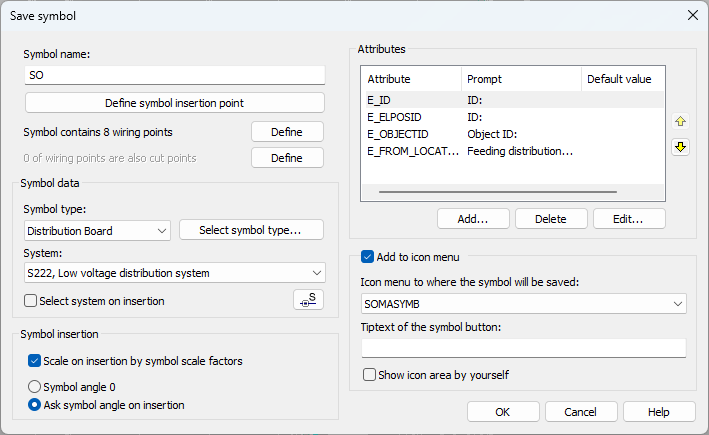Toggle Scale on insertion by symbol scale factors
The width and height of the screenshot is (709, 435).
click(x=34, y=361)
